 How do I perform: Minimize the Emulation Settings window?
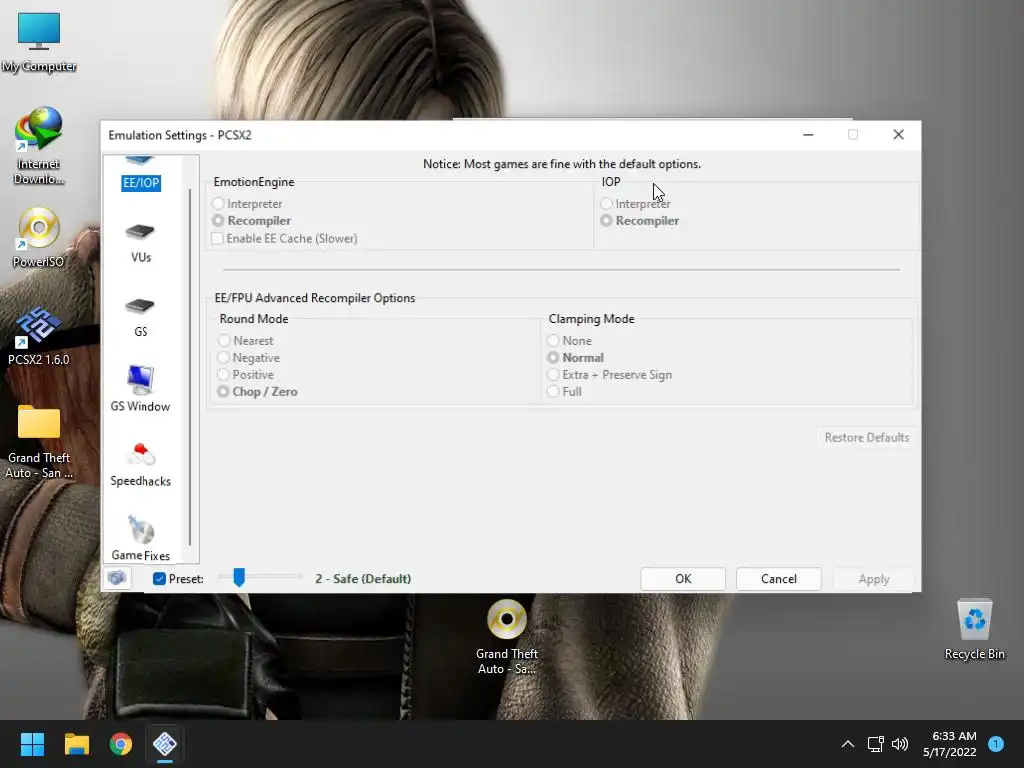click(808, 135)
